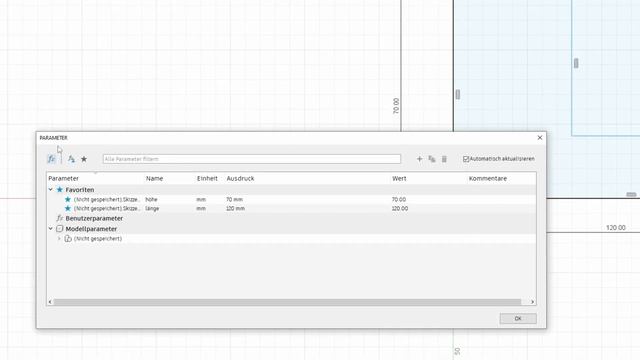This screenshot has width=640, height=360.
Task: Select the Modellparameter row label
Action: point(91,229)
